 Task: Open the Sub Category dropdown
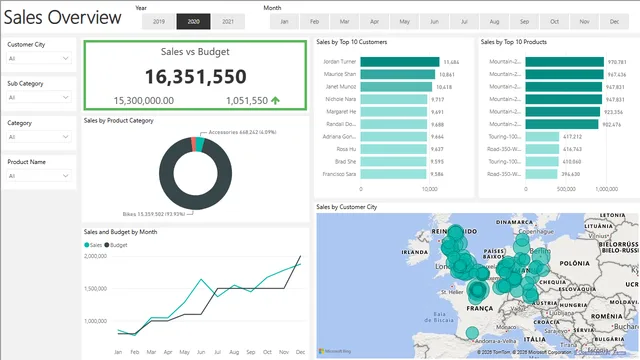pyautogui.click(x=39, y=98)
